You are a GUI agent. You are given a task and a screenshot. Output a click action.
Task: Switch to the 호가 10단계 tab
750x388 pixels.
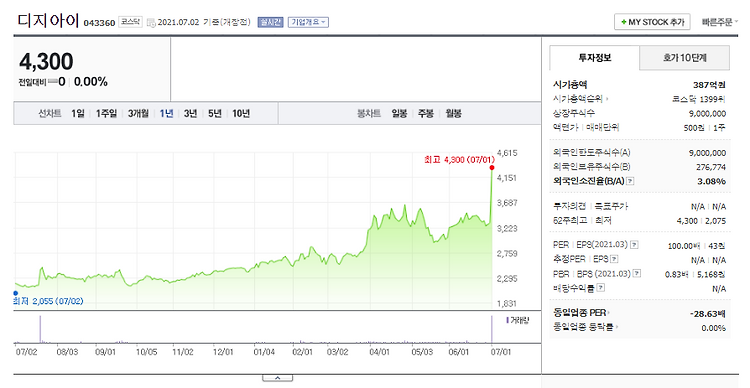click(684, 58)
